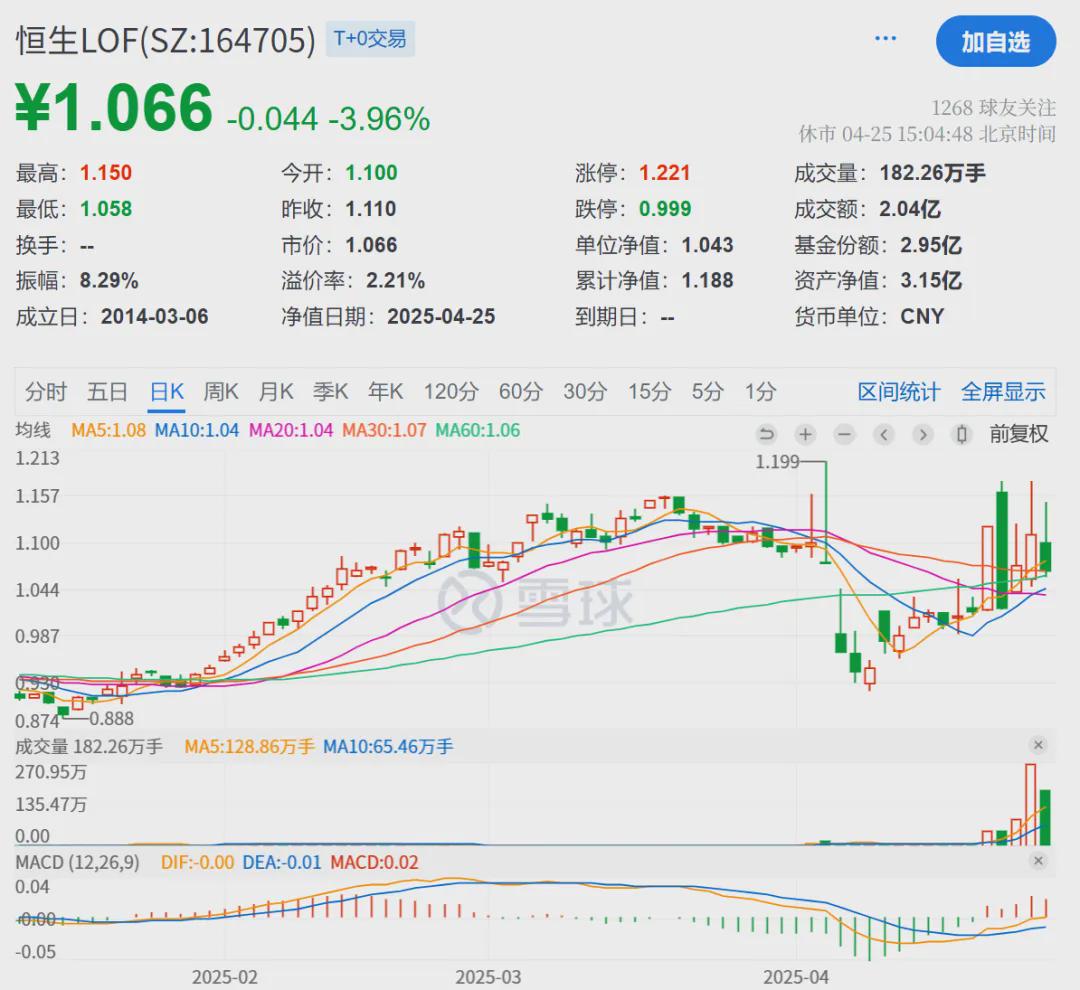1080x990 pixels.
Task: Click the 涨停 1.221 value
Action: pyautogui.click(x=665, y=173)
